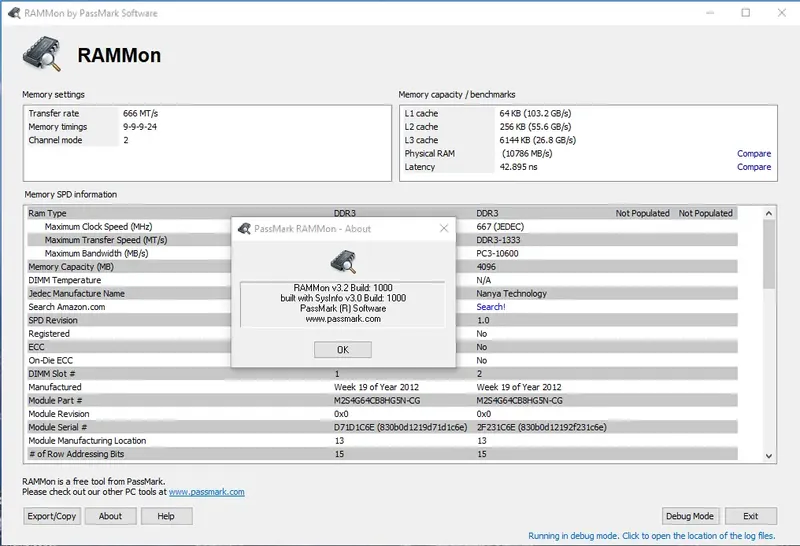
Task: Click OK in the About dialog
Action: coord(343,350)
